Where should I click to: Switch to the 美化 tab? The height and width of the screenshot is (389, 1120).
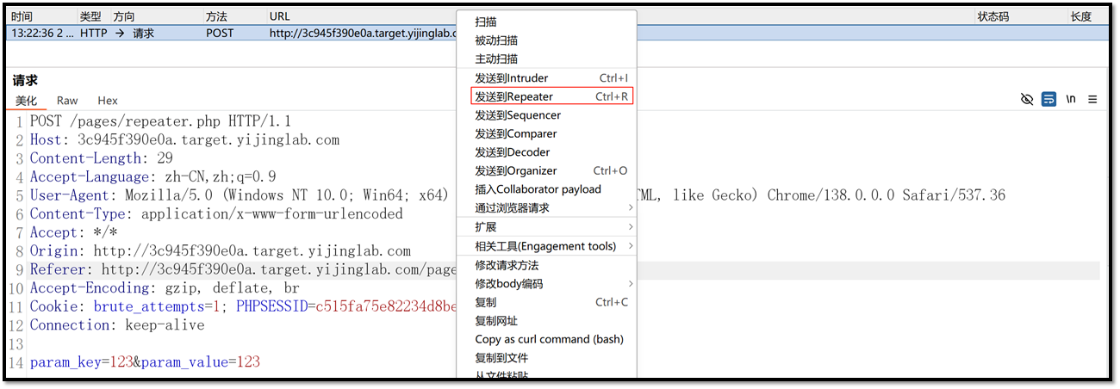click(x=26, y=101)
